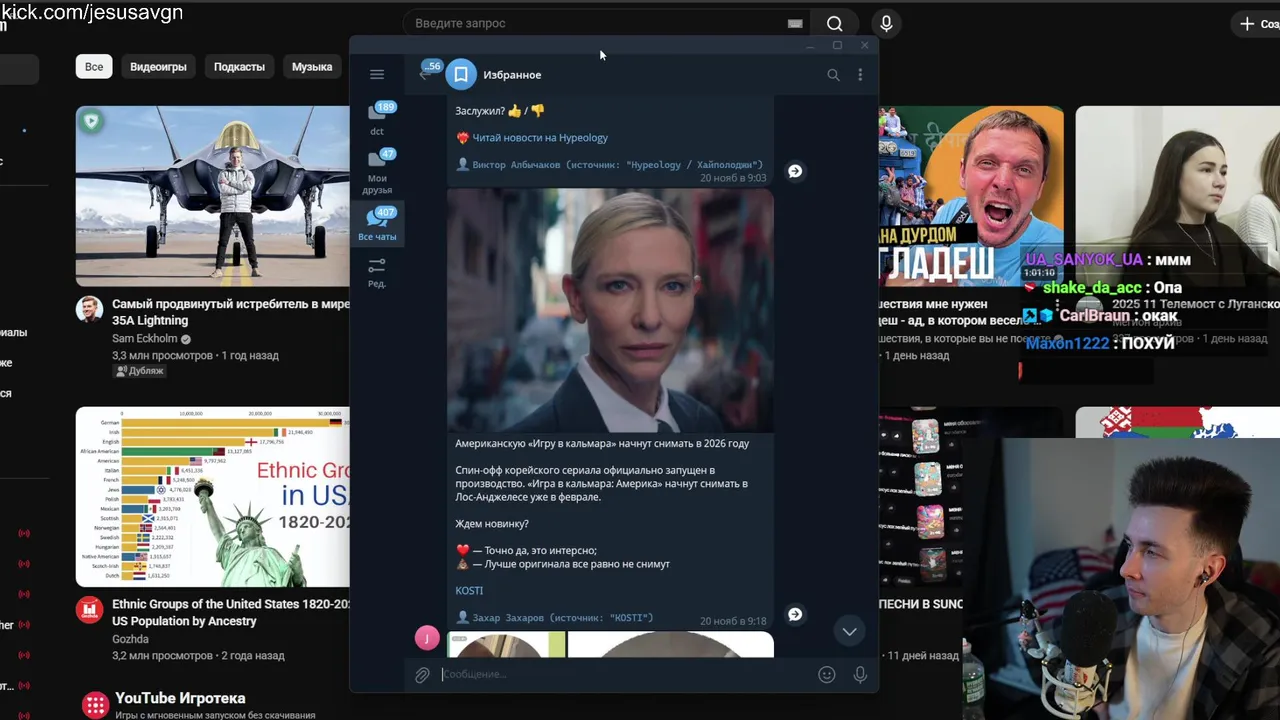Open the Читай новости на Hypeology link

click(x=540, y=138)
